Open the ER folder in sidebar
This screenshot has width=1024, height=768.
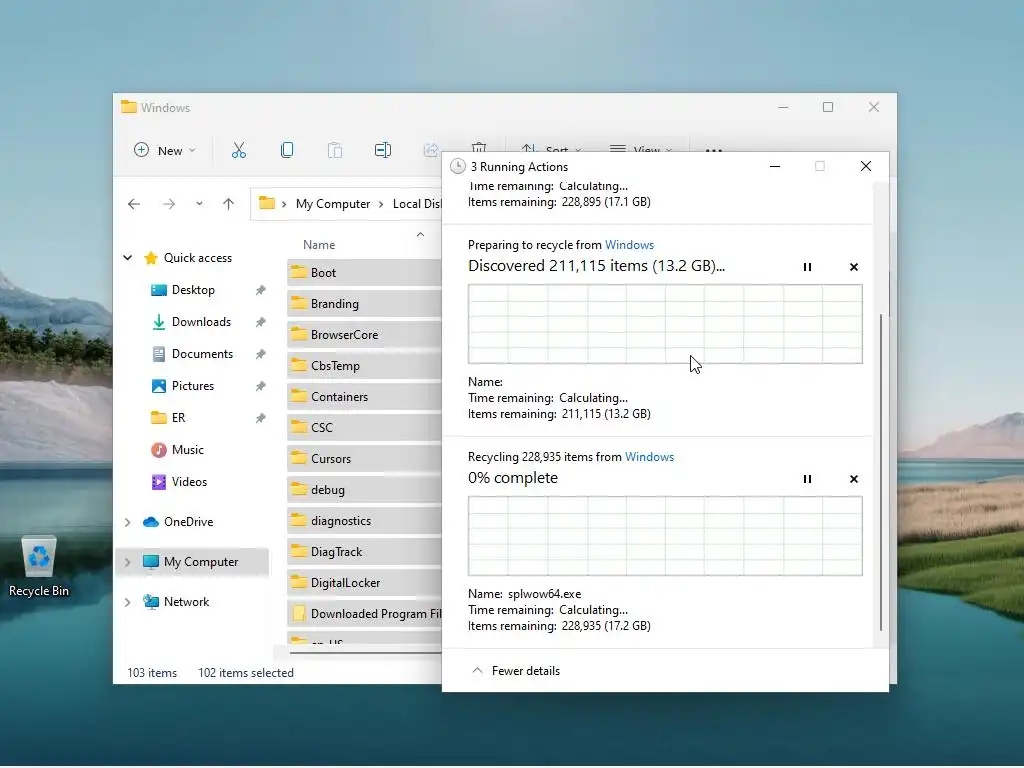click(178, 418)
